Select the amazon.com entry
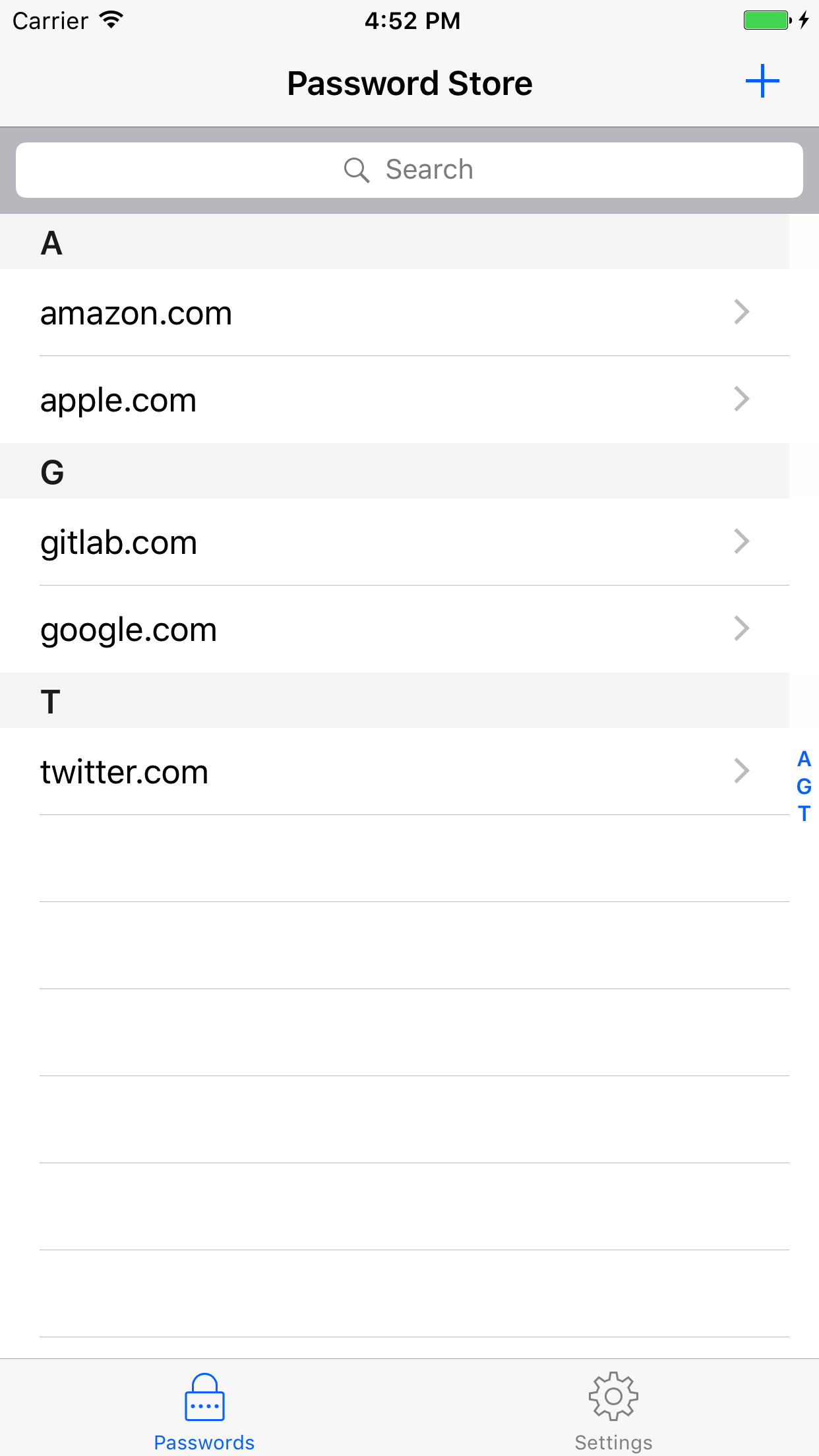Viewport: 819px width, 1456px height. (136, 313)
